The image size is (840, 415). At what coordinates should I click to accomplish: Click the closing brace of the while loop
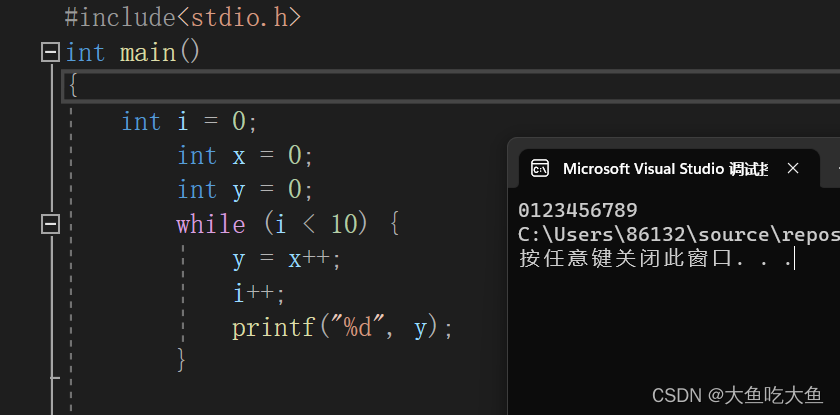(181, 360)
